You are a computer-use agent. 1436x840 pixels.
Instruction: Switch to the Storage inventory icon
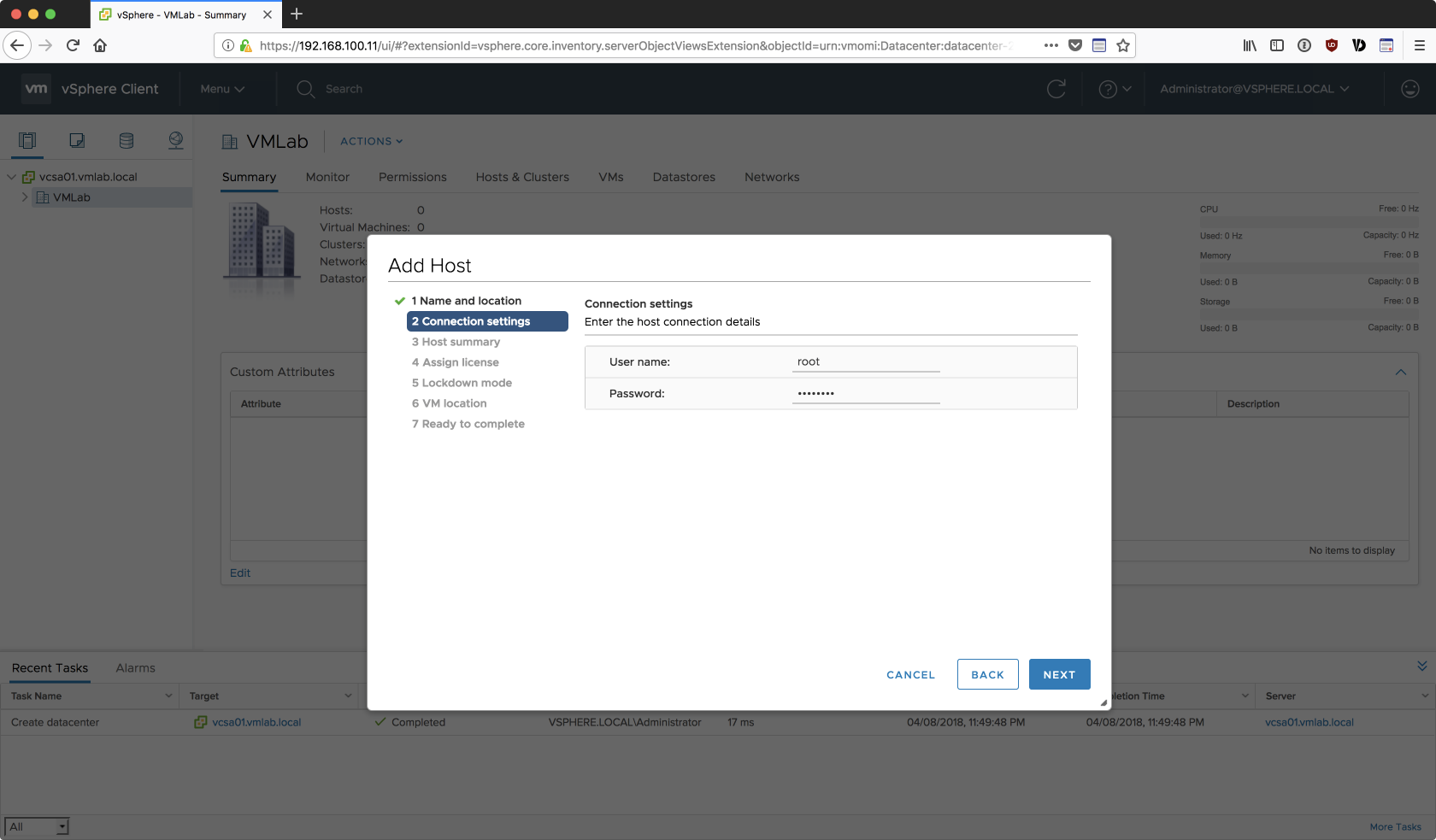pos(127,141)
